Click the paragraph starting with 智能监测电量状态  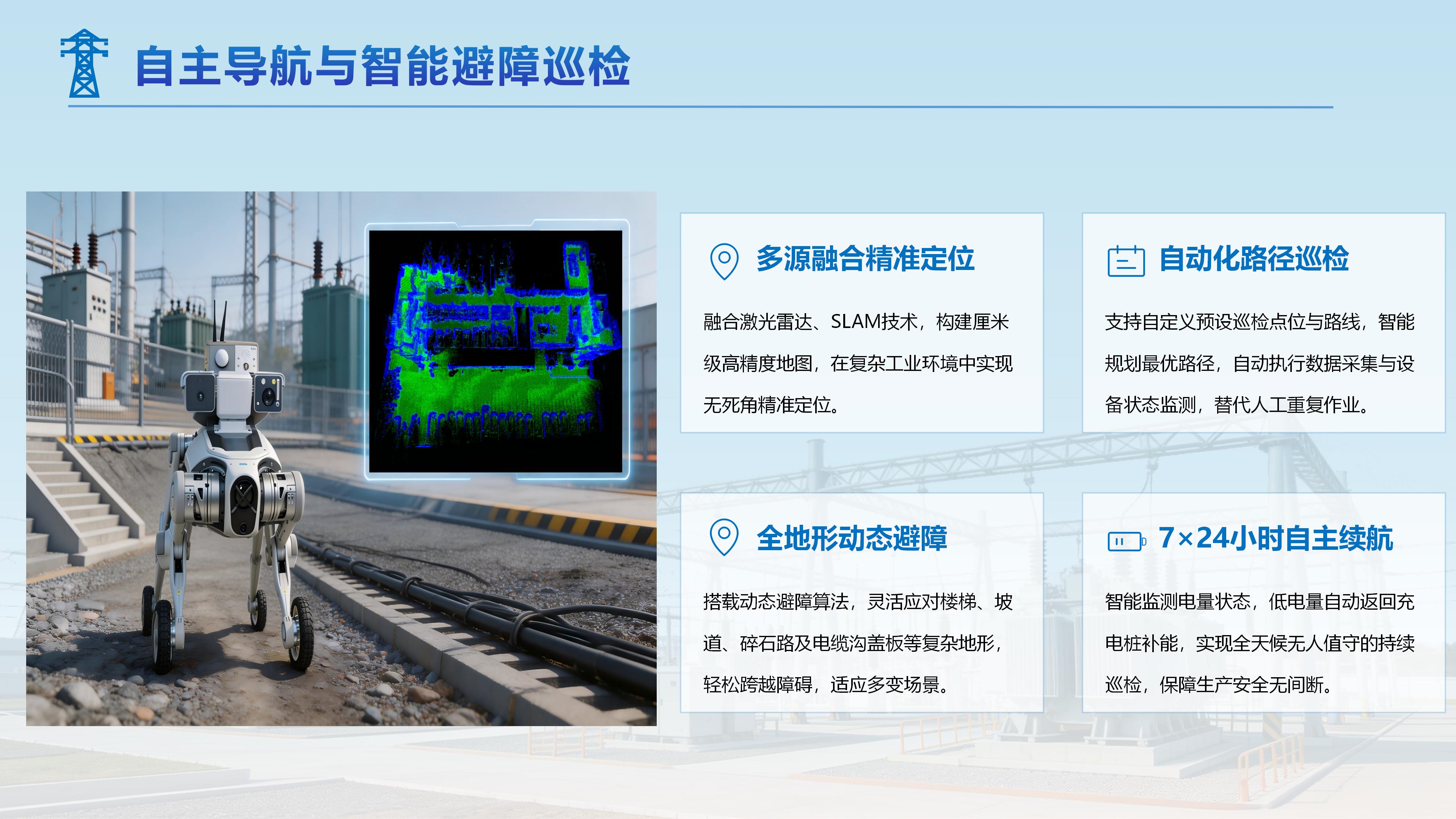click(x=1260, y=643)
